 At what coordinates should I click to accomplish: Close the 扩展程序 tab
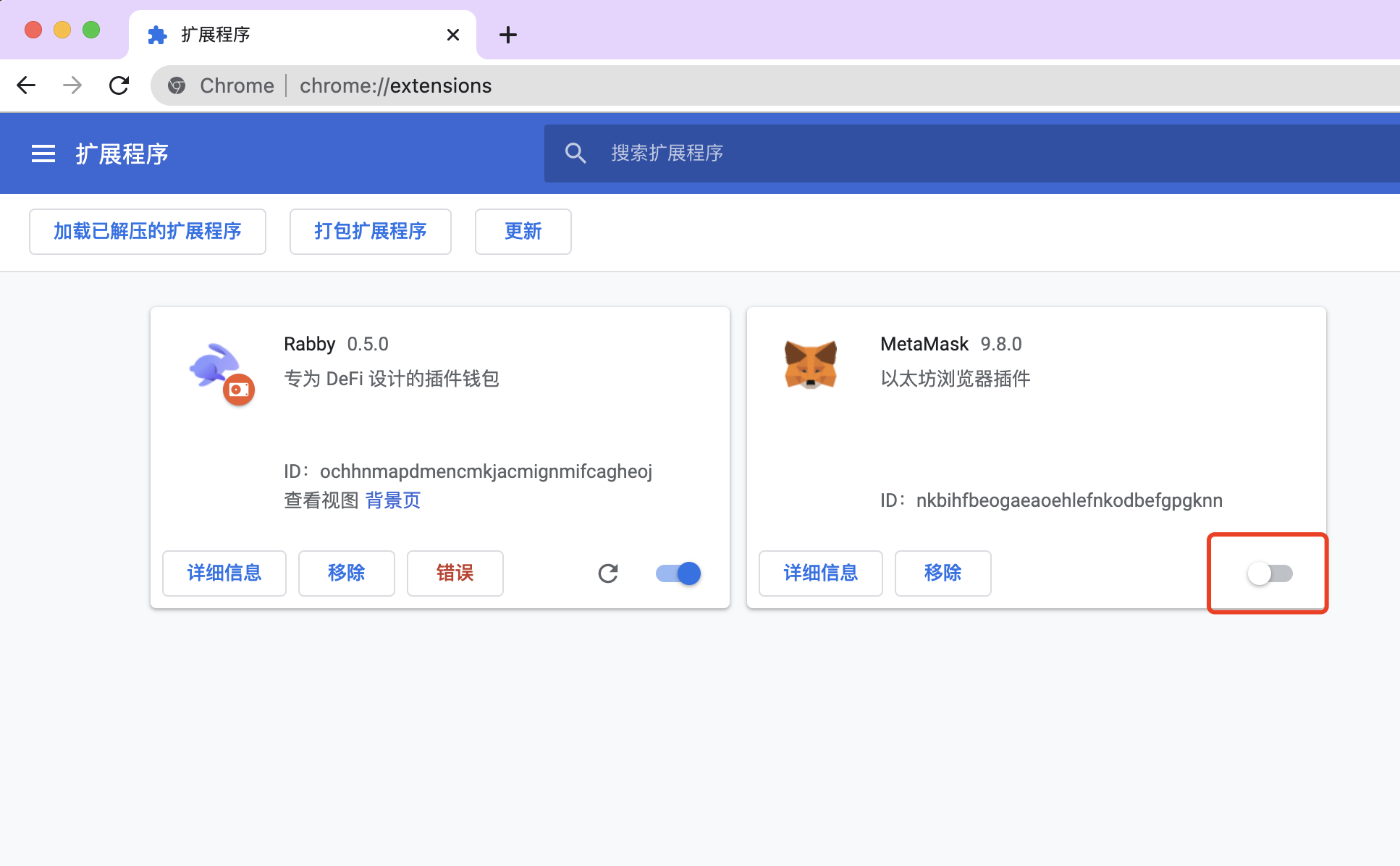[x=453, y=35]
